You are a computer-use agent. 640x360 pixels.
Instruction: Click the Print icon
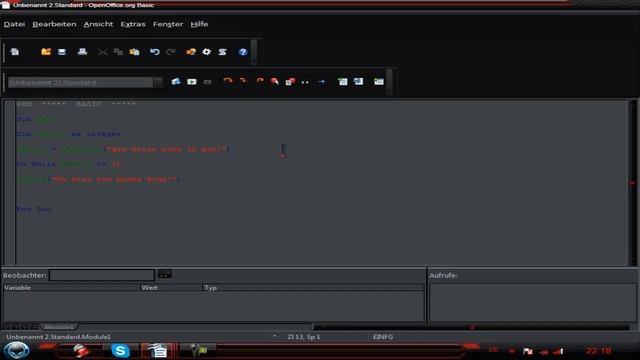point(82,52)
